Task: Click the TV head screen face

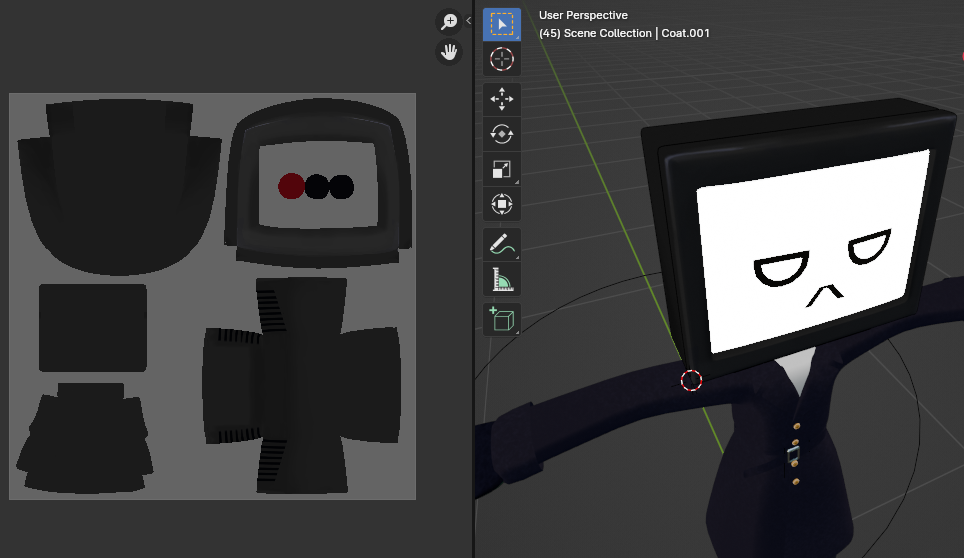Action: tap(813, 252)
